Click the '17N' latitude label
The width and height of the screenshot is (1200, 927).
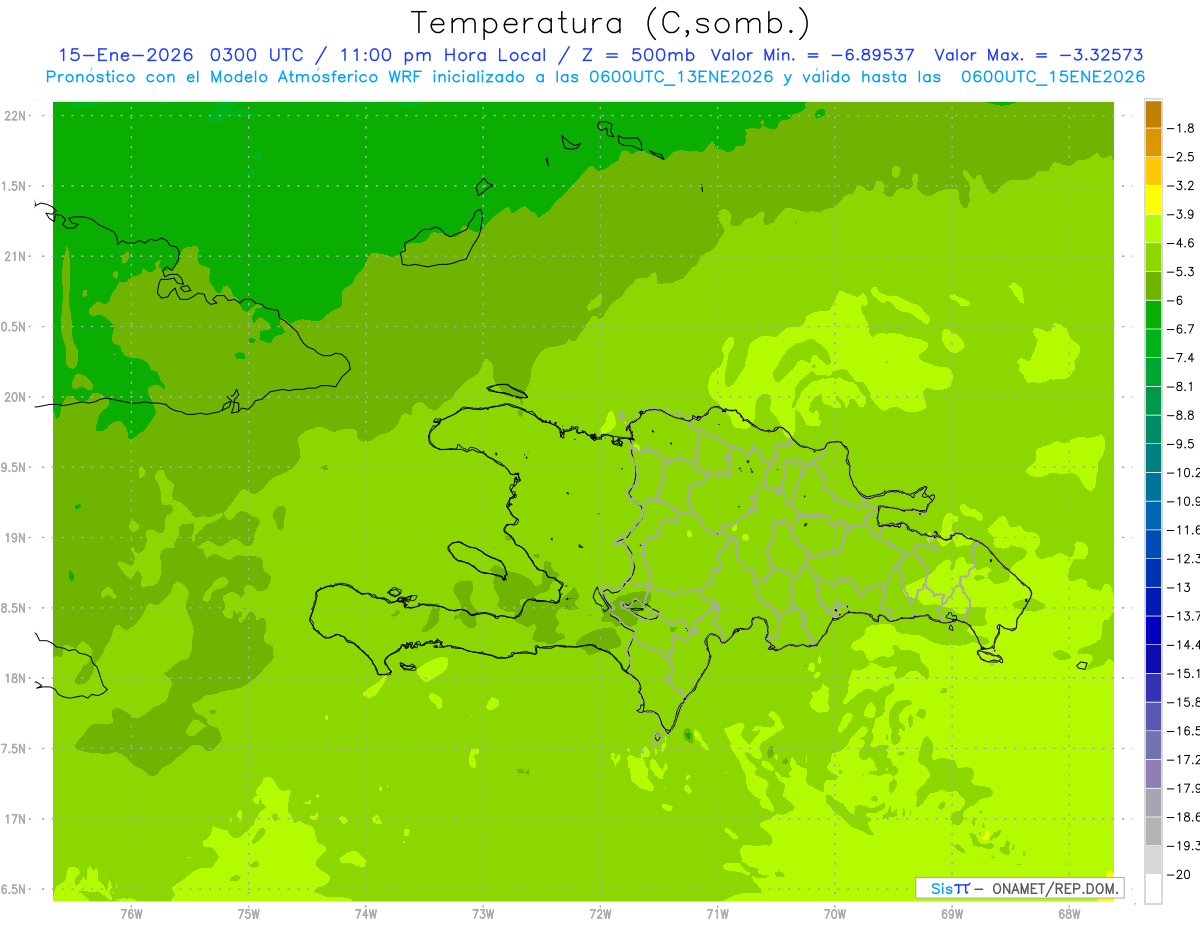click(15, 819)
